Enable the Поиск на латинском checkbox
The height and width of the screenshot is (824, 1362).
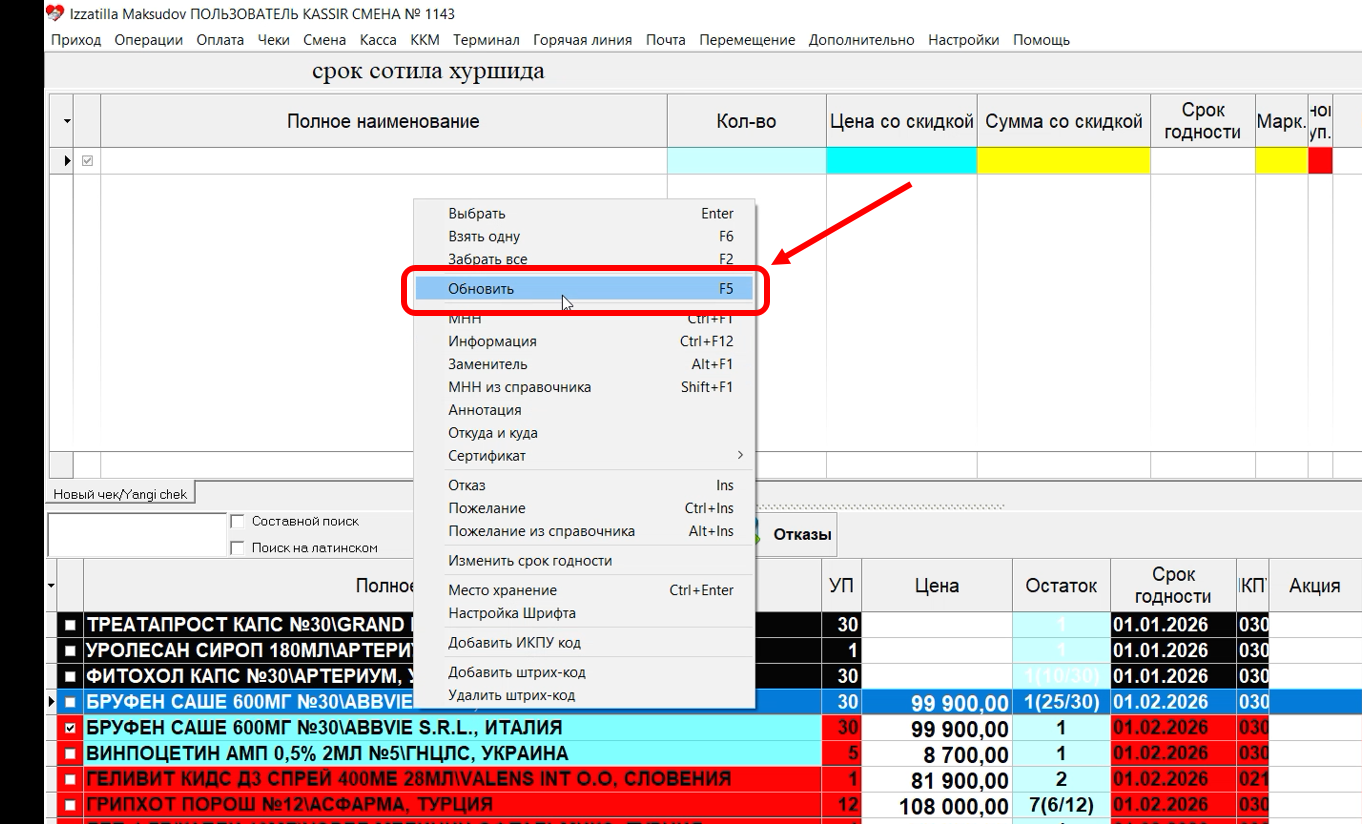237,548
